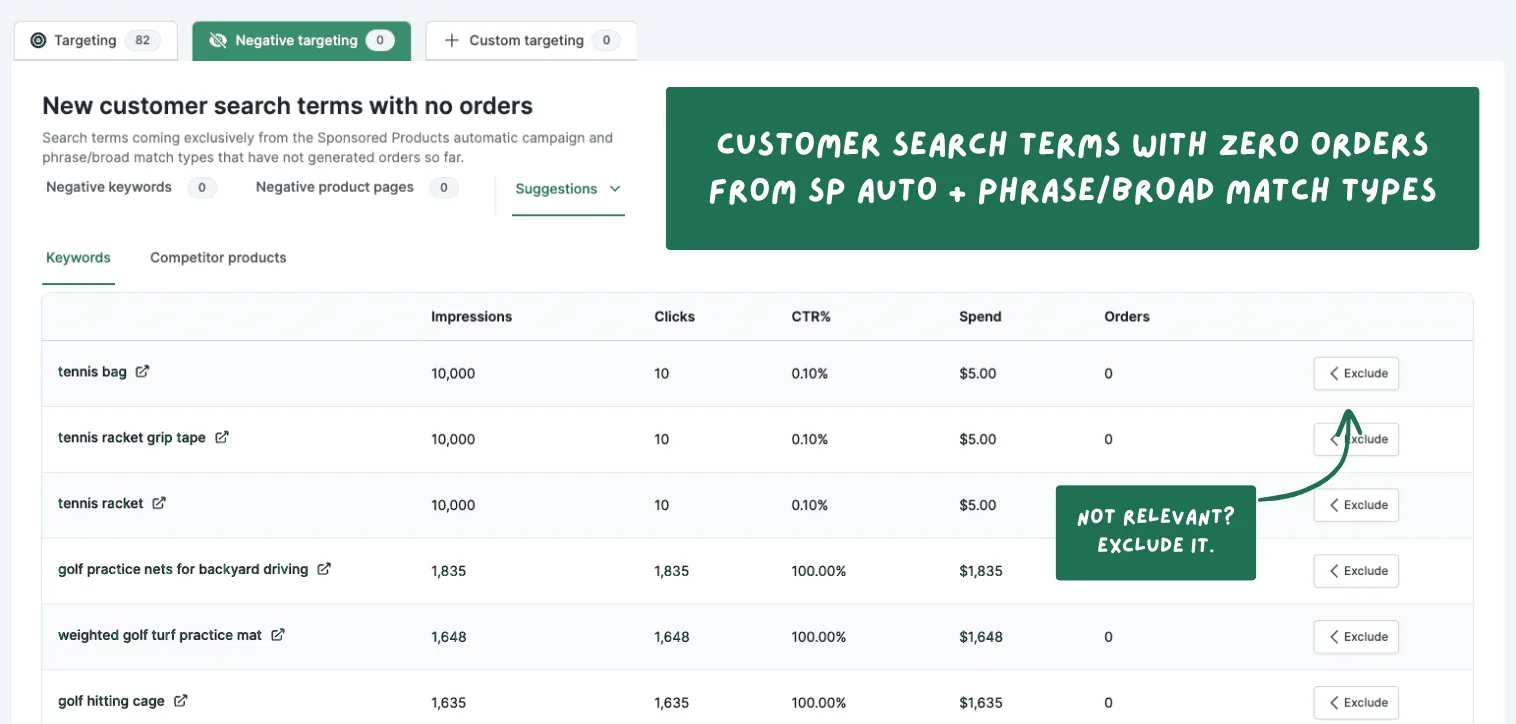The height and width of the screenshot is (724, 1516).
Task: Click plus icon on Custom targeting tab
Action: [451, 41]
